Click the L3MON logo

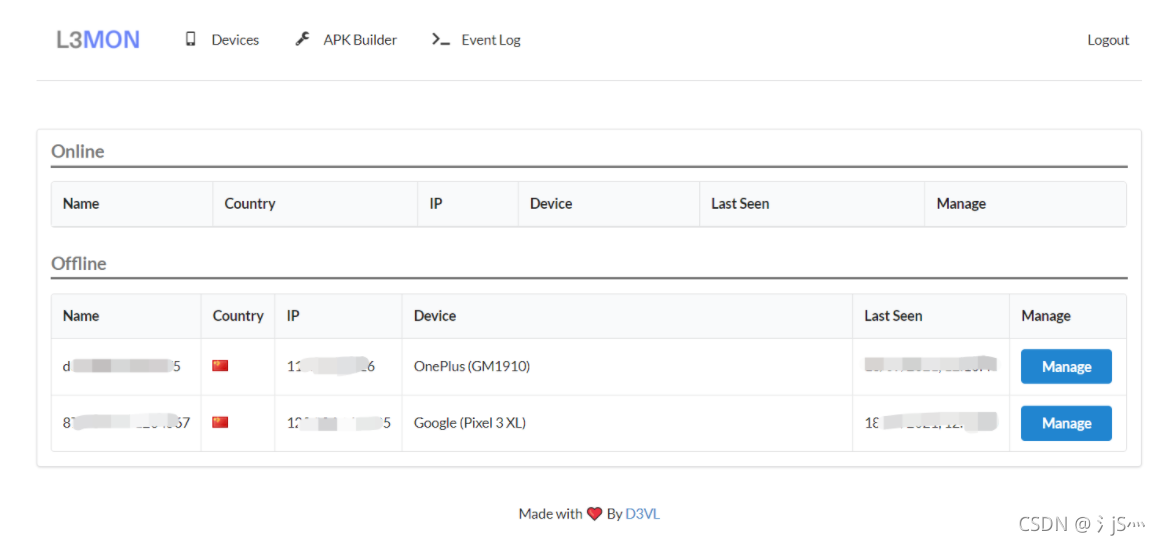click(98, 40)
